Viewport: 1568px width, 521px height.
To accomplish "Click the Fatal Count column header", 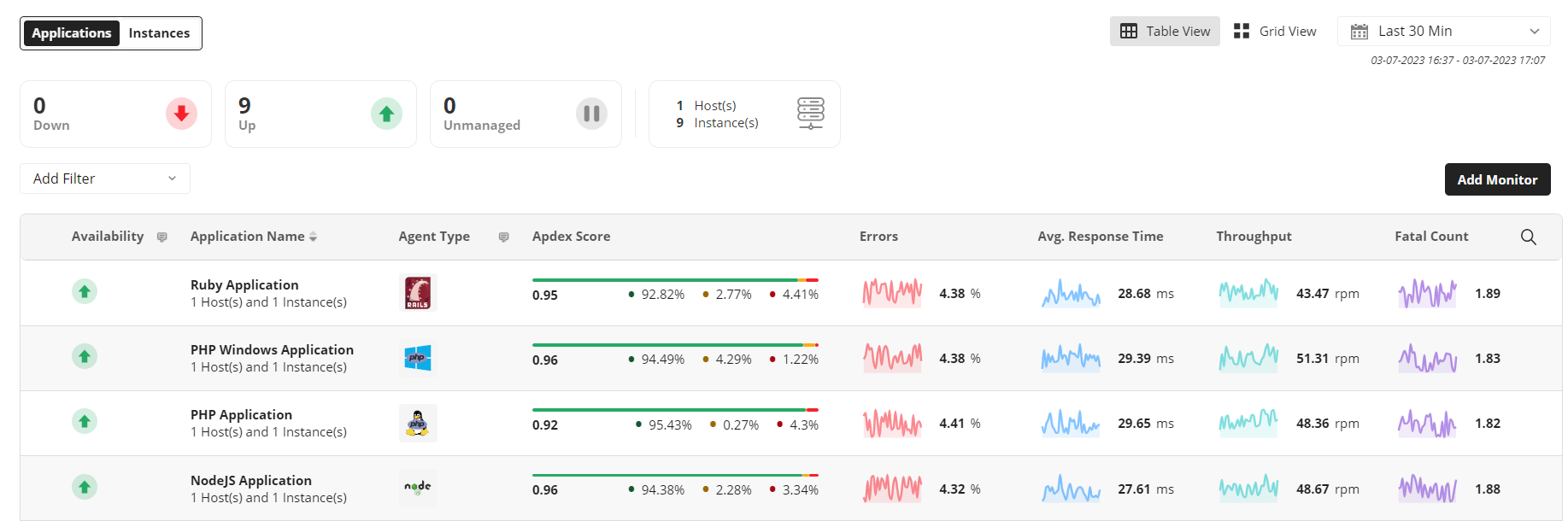I will pos(1431,237).
